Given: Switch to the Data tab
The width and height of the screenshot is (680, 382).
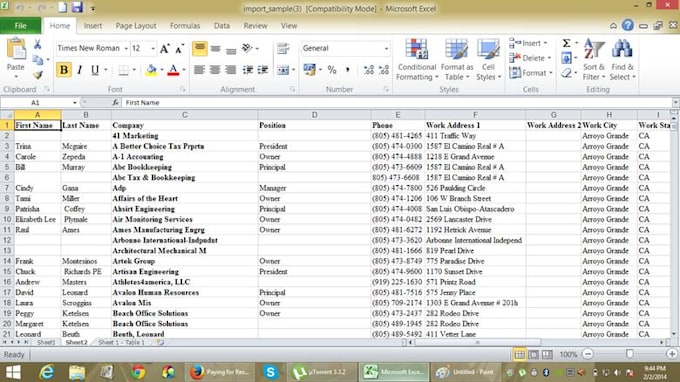Looking at the screenshot, I should click(x=222, y=26).
